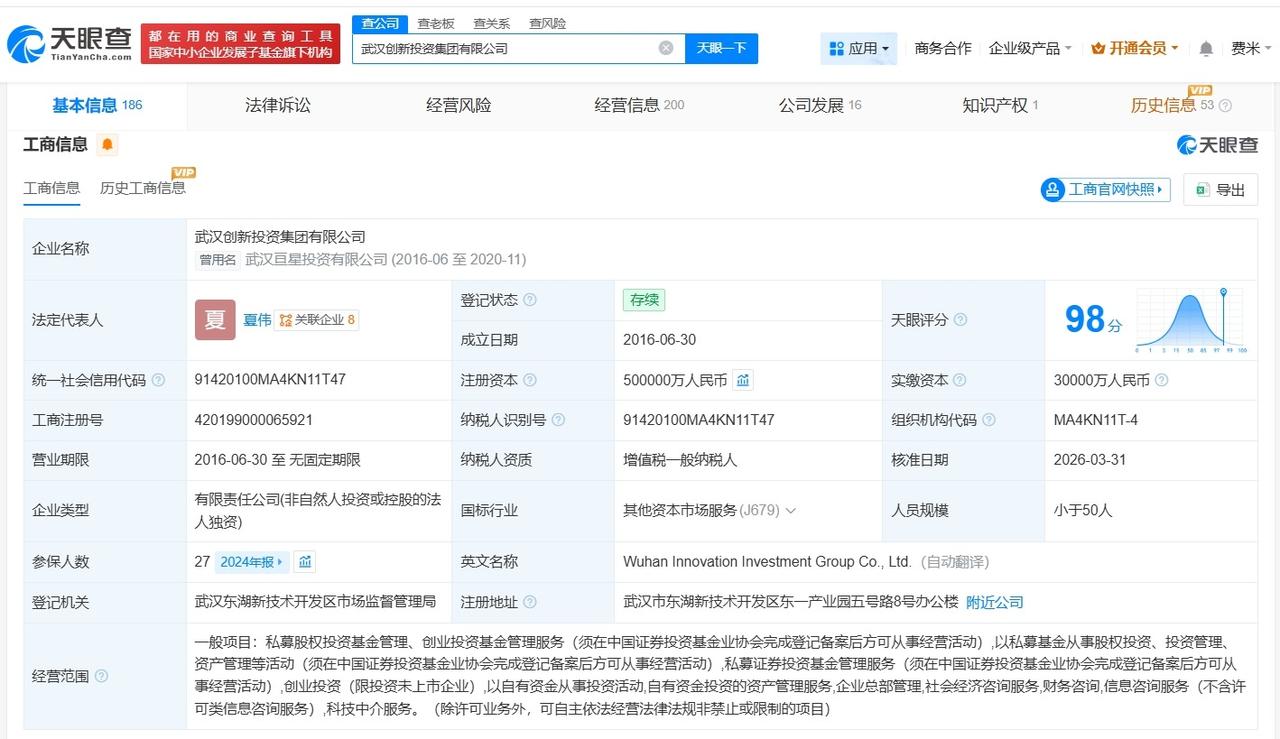Click former name 武汉巨星投资有限公司
1280x739 pixels.
pyautogui.click(x=316, y=260)
